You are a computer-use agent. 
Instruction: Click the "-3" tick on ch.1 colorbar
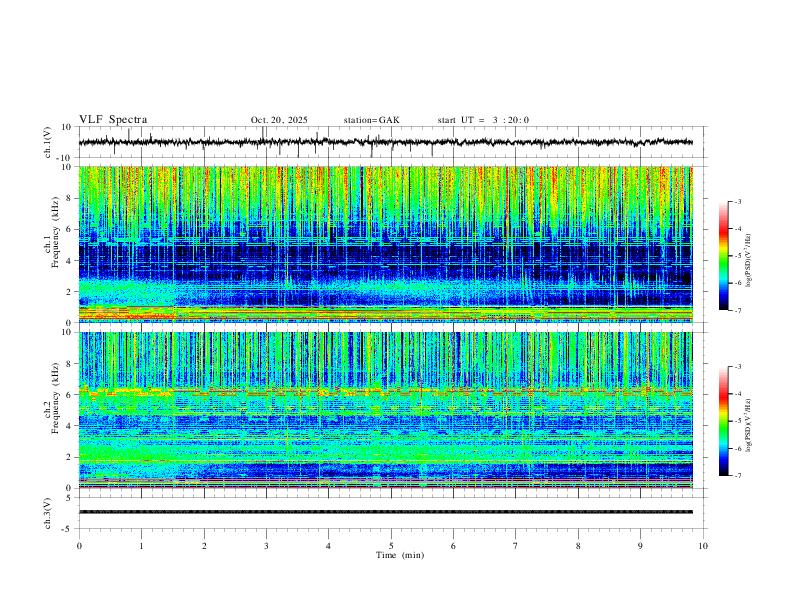pyautogui.click(x=738, y=201)
